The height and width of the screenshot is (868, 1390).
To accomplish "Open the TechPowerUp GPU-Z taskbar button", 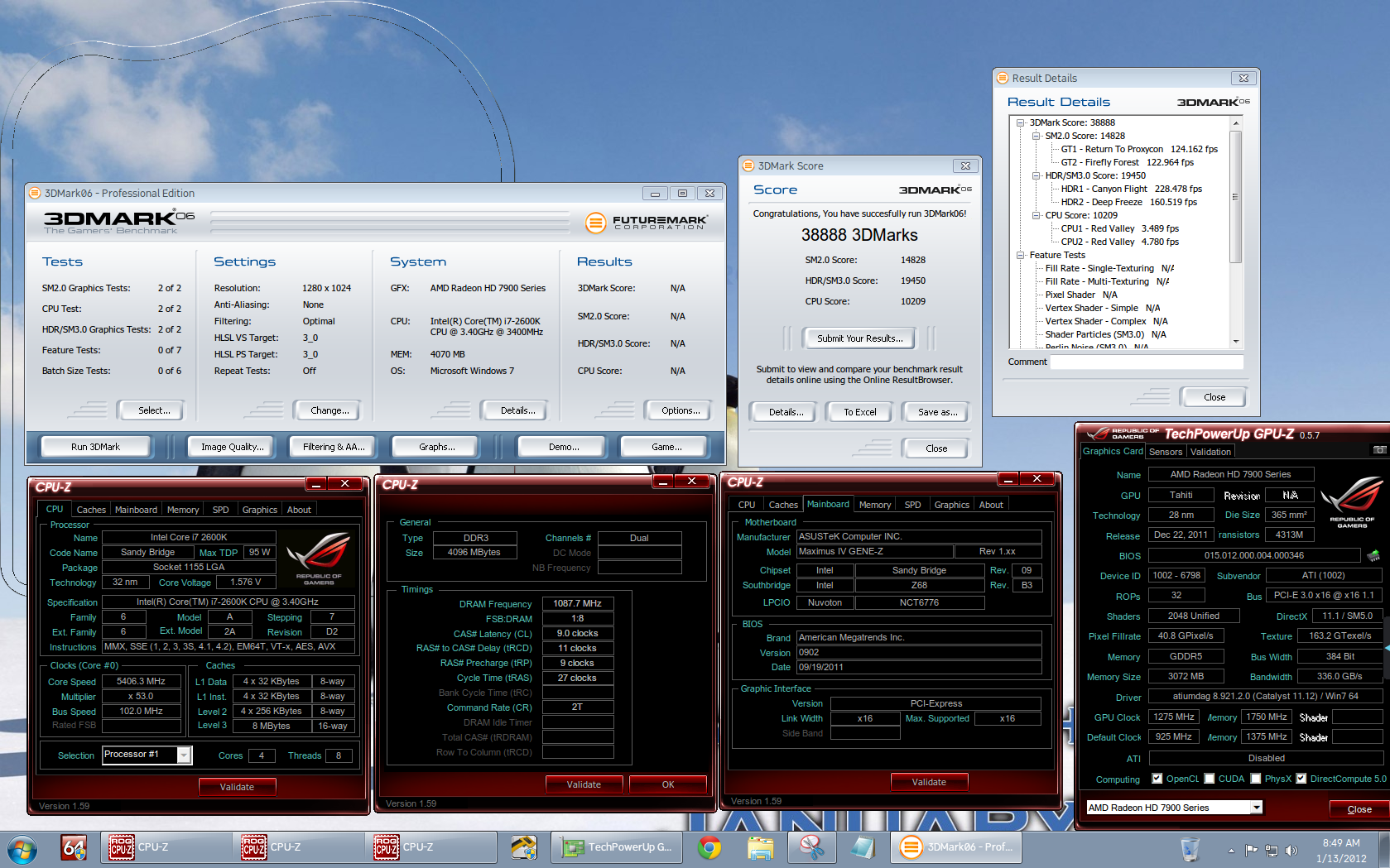I will pos(618,847).
